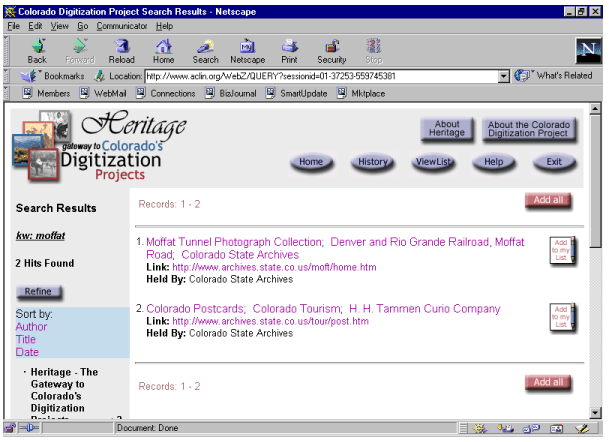
Task: Click the bottom Add all button
Action: [x=548, y=383]
